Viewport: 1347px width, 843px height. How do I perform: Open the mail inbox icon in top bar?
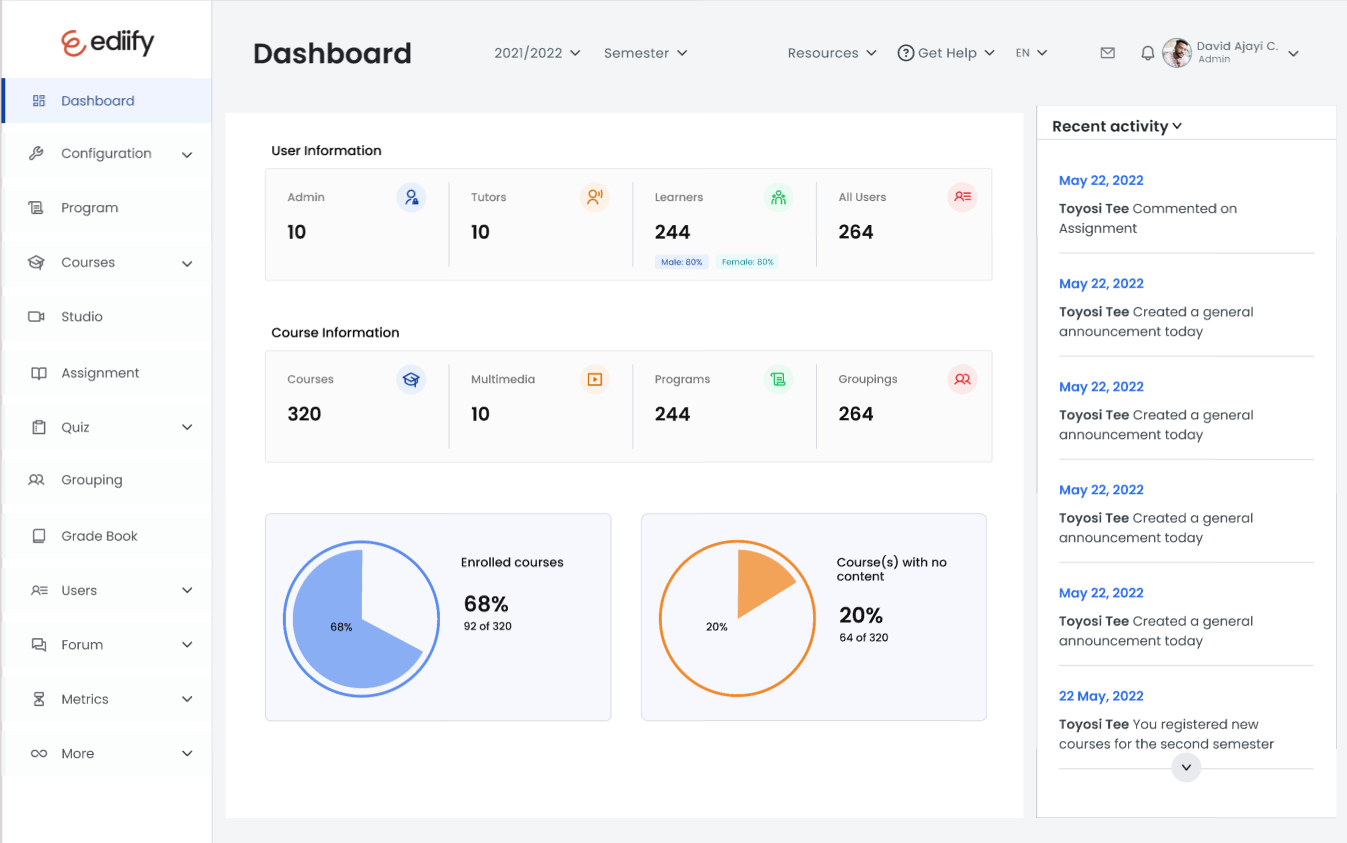(1107, 53)
